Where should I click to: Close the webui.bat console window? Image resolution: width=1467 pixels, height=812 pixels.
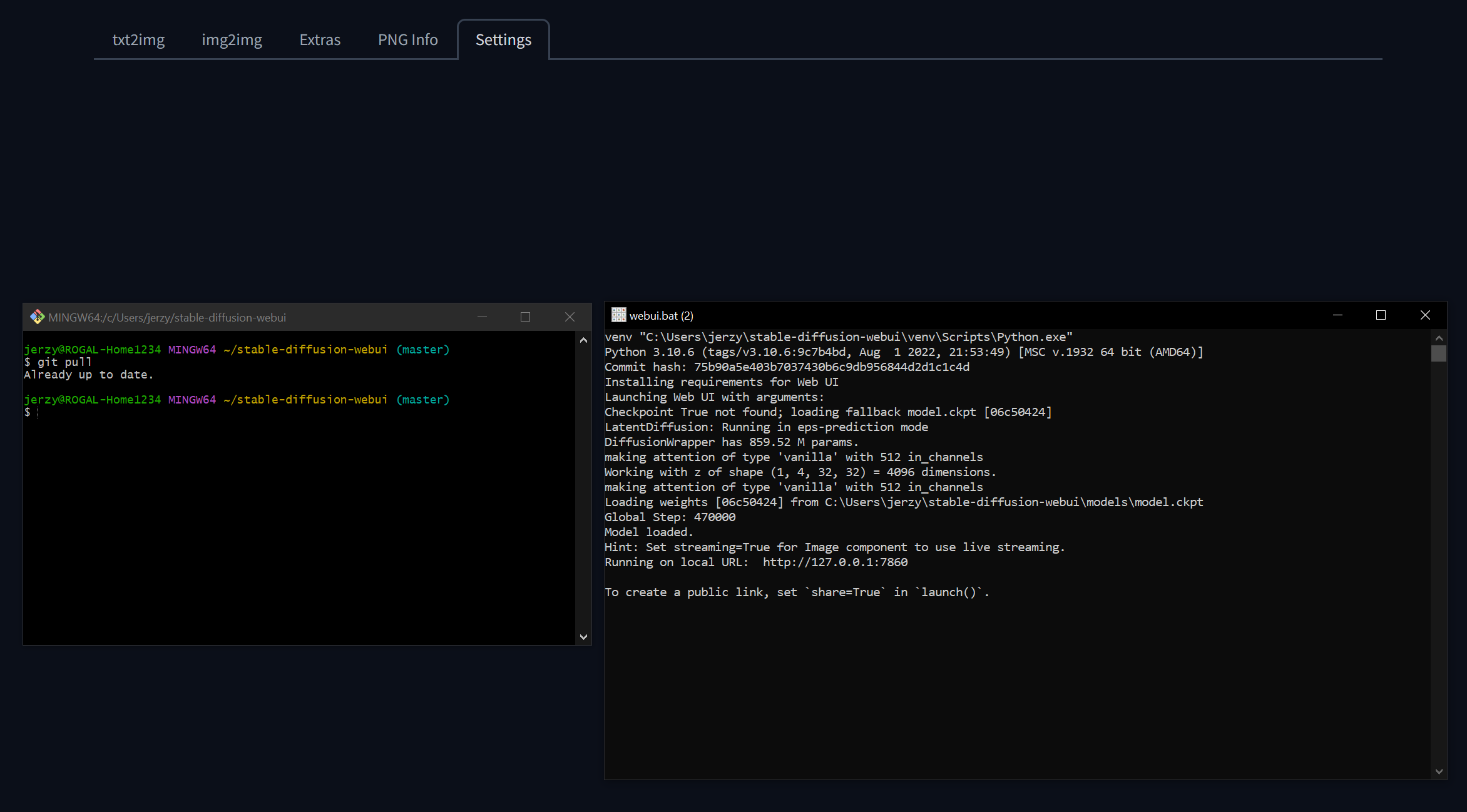point(1425,315)
